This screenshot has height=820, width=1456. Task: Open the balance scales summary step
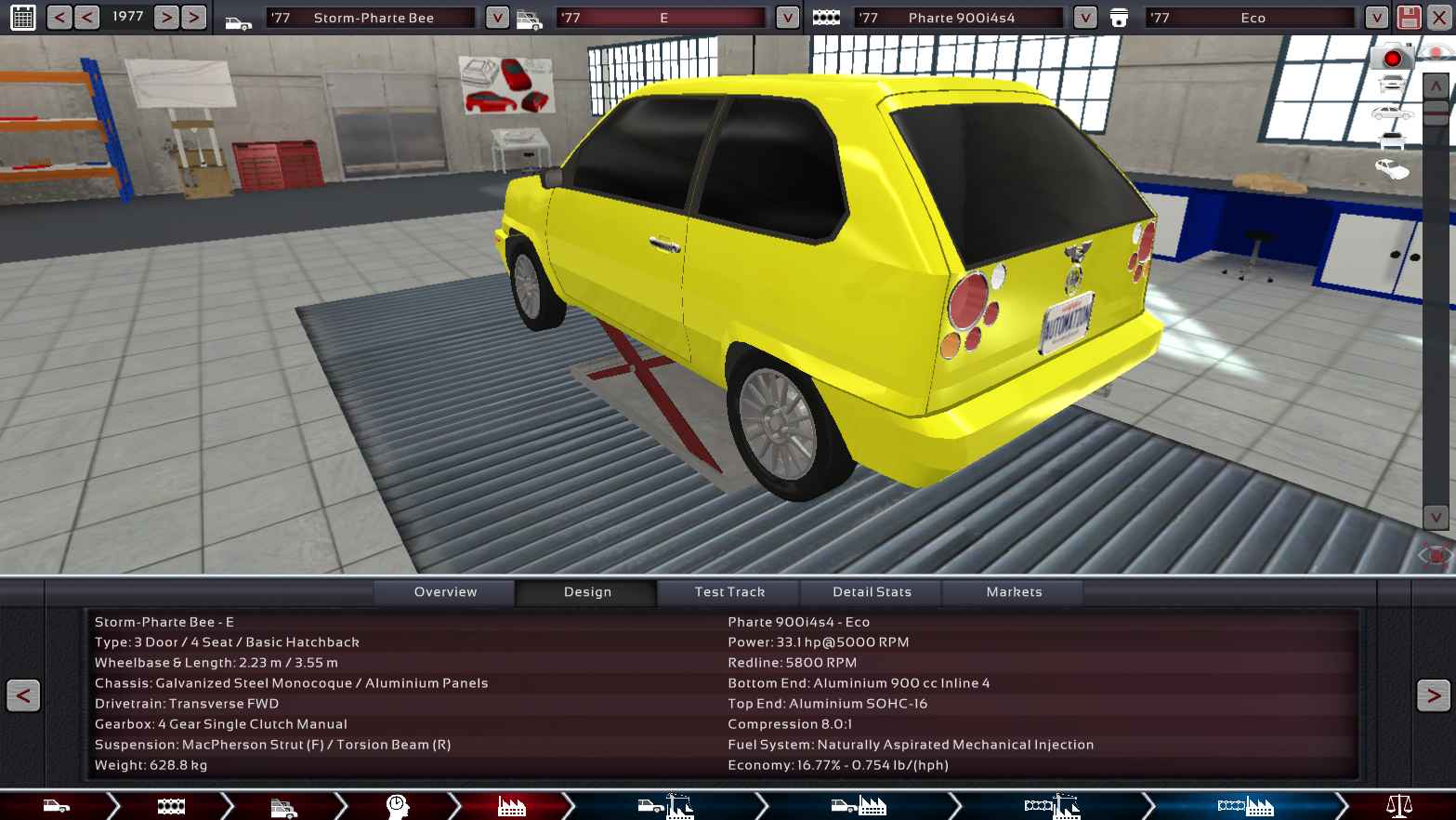[x=1398, y=806]
